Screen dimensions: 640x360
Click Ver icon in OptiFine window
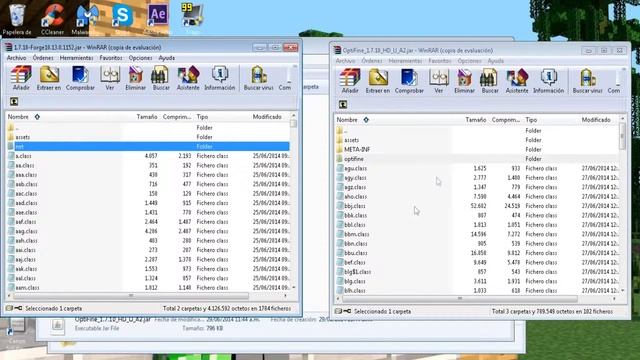point(439,81)
